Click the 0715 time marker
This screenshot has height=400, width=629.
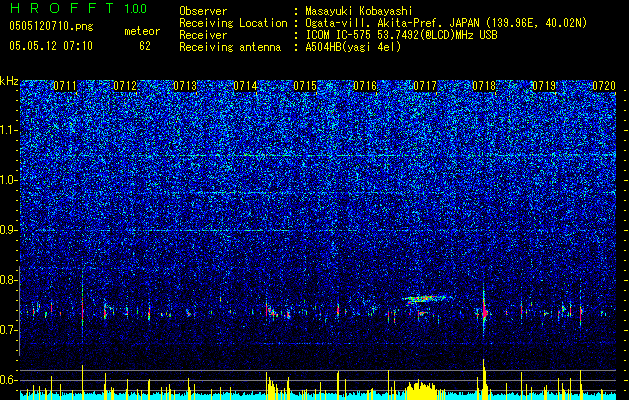305,86
